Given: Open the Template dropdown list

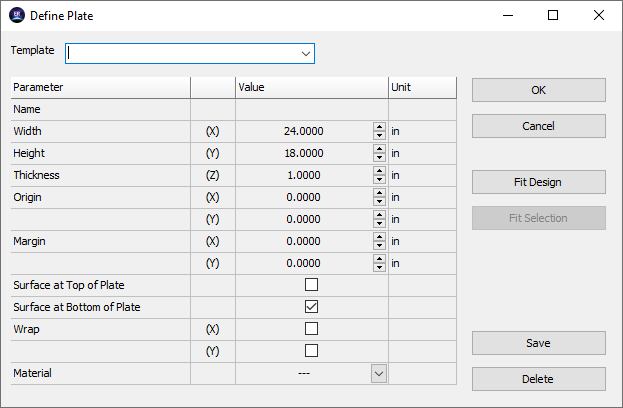Looking at the screenshot, I should (x=305, y=53).
